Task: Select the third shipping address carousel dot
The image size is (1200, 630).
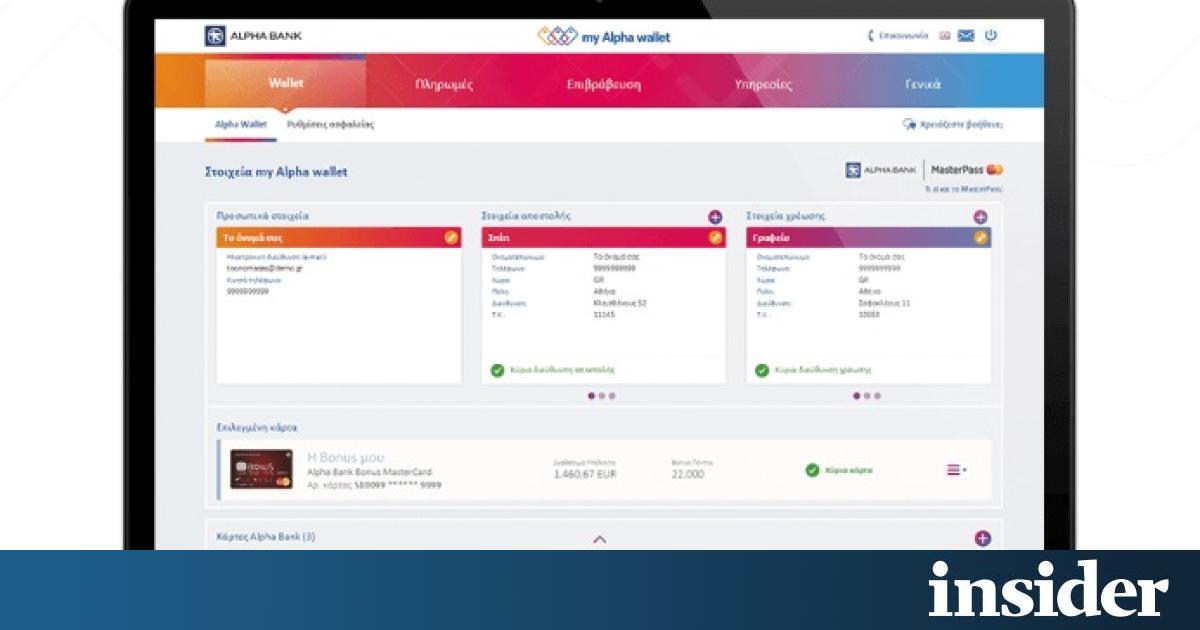Action: [x=612, y=396]
